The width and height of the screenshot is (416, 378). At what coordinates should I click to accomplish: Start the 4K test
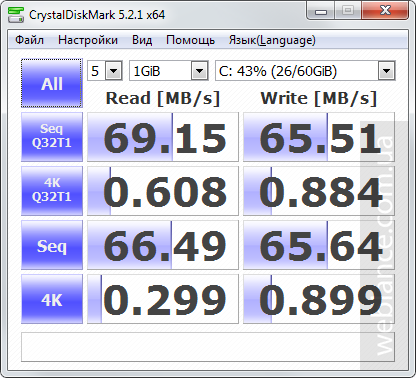pyautogui.click(x=52, y=299)
